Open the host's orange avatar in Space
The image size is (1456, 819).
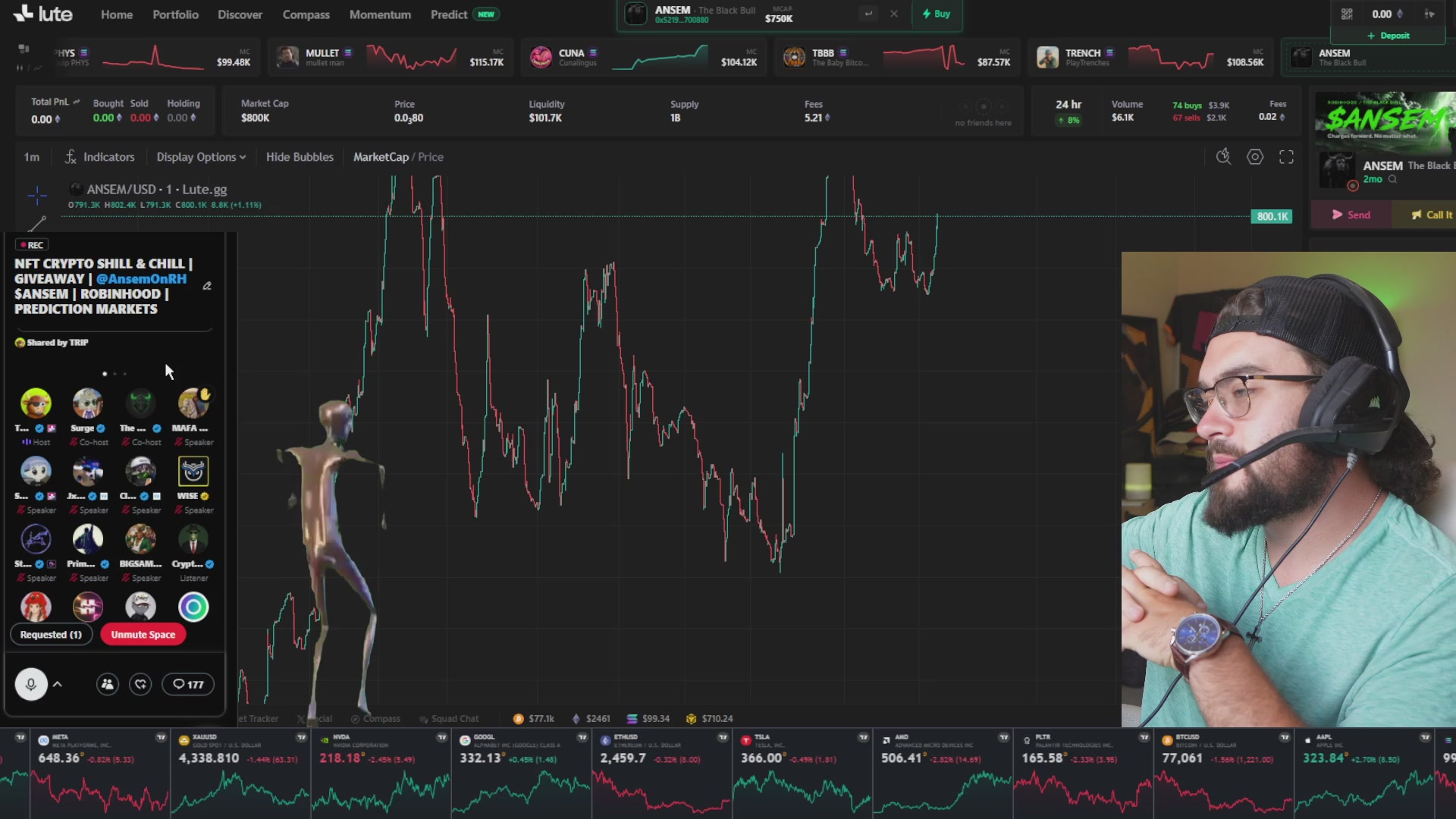click(36, 403)
